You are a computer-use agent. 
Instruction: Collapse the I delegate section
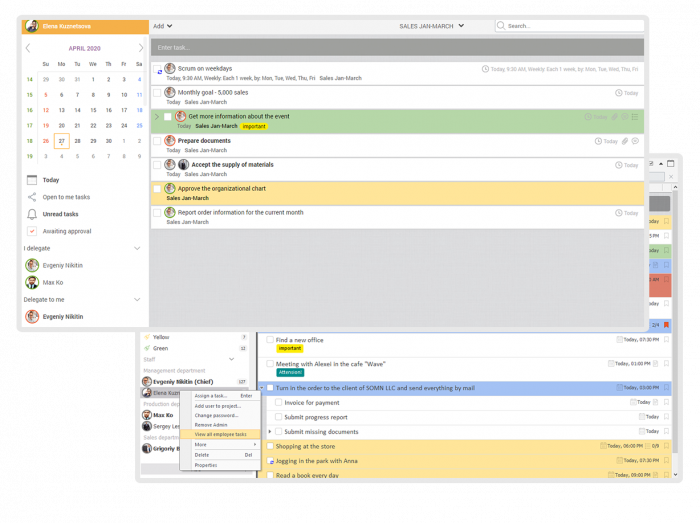click(137, 248)
